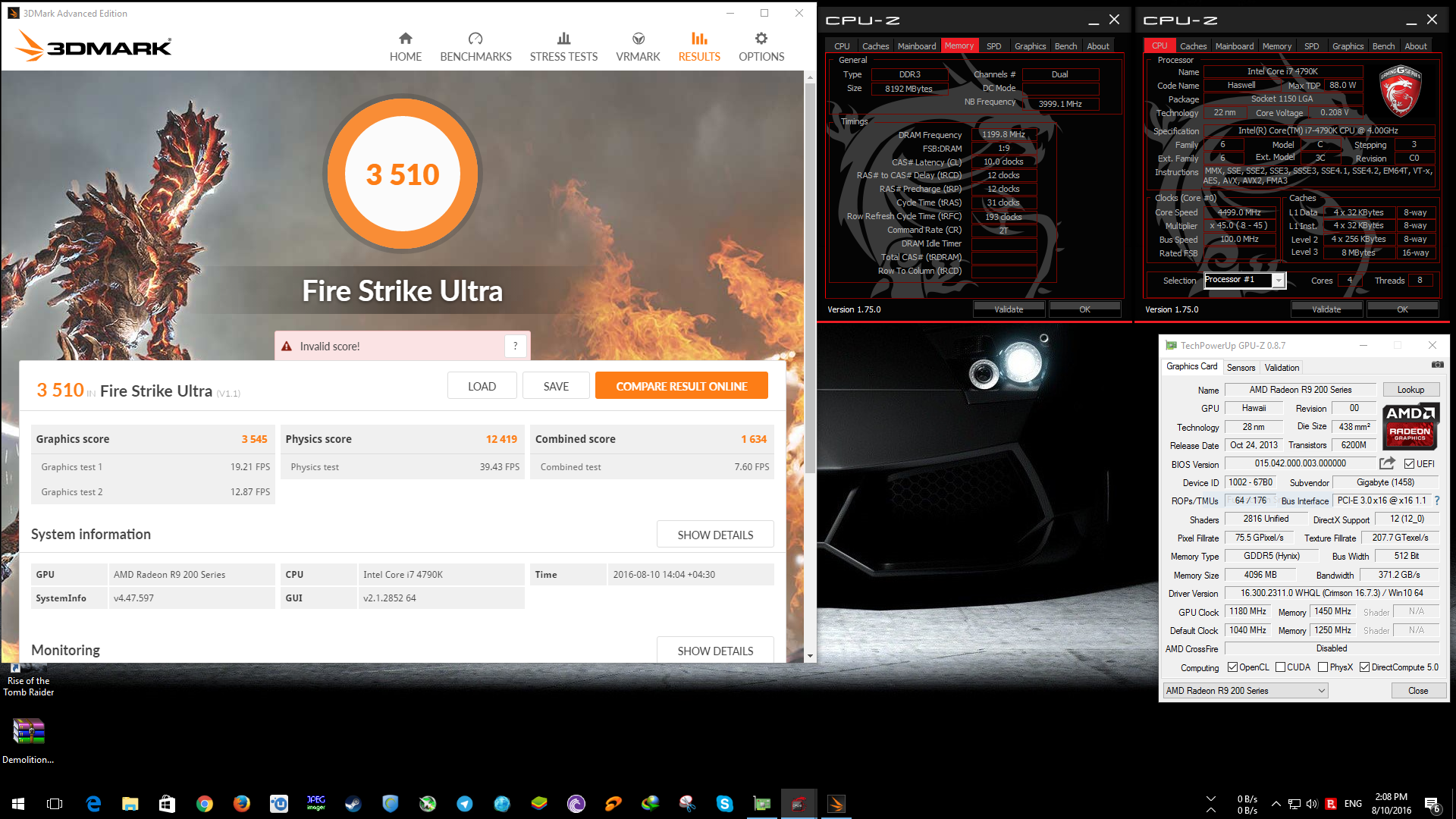Switch to the Sensors tab in GPU-Z

(x=1241, y=368)
